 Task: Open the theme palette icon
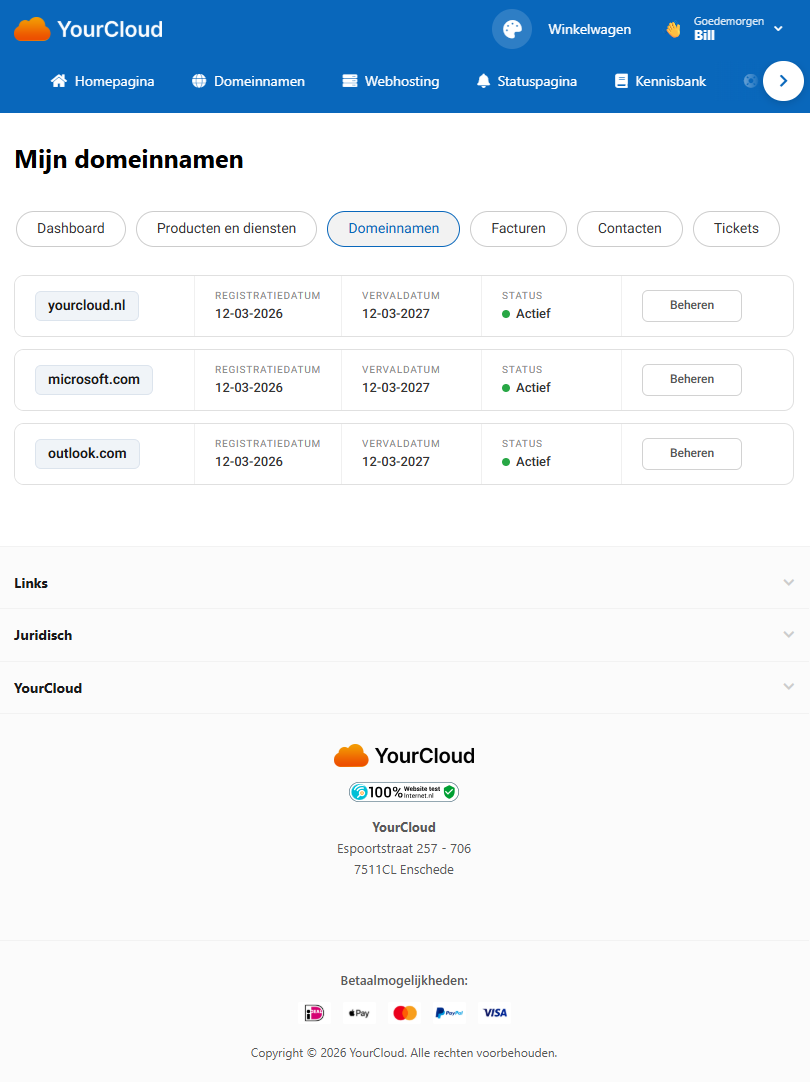(512, 29)
